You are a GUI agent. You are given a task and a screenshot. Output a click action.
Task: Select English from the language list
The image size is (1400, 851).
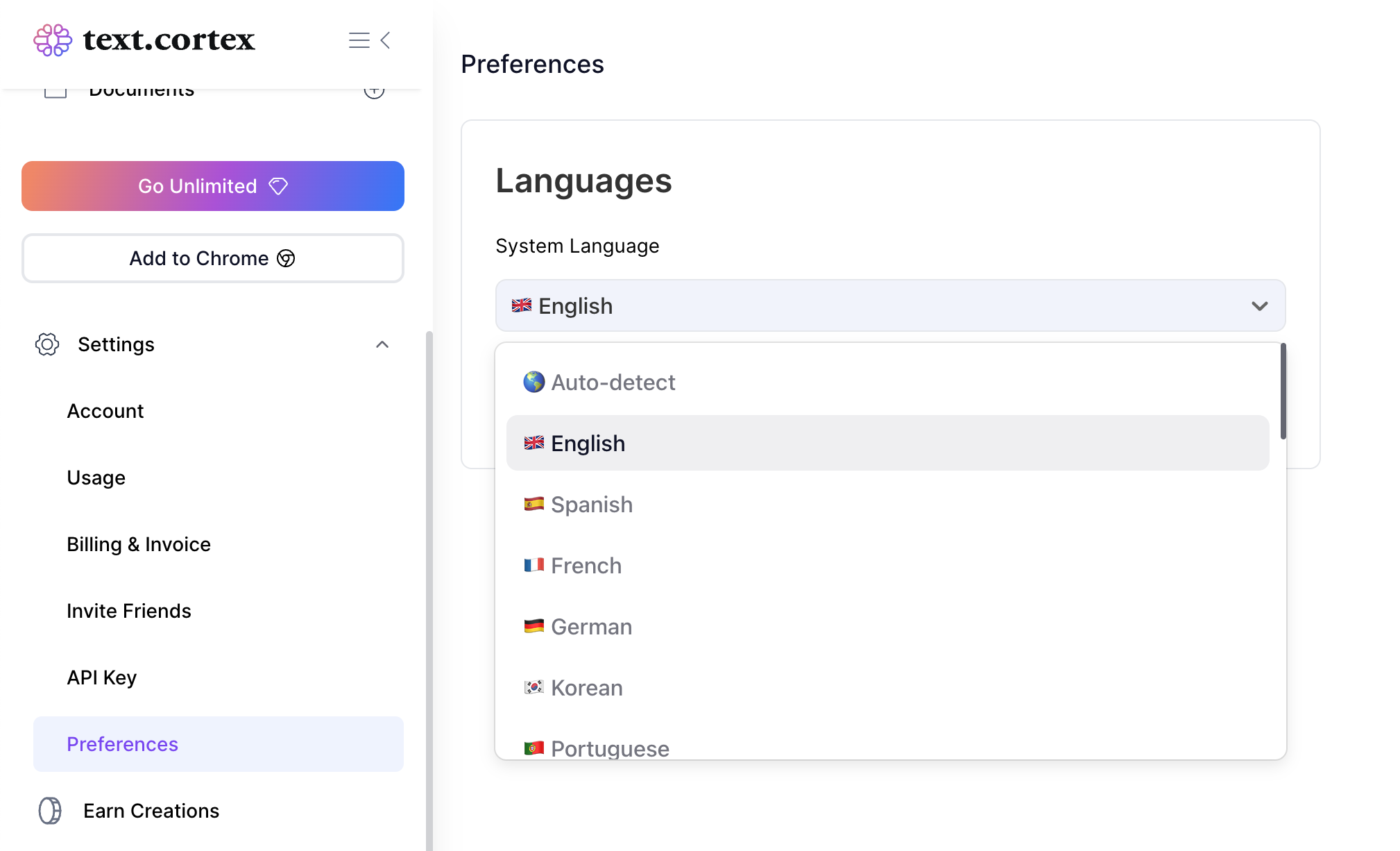887,443
